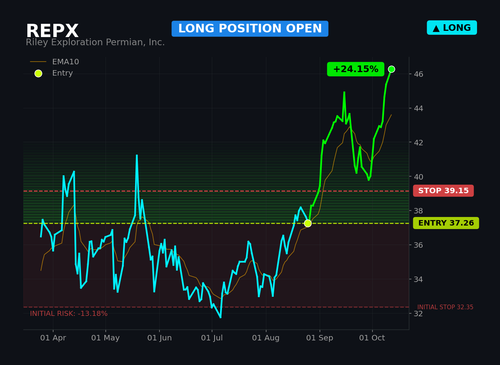Click the 01 Oct date axis label
The height and width of the screenshot is (365, 500).
[x=372, y=338]
